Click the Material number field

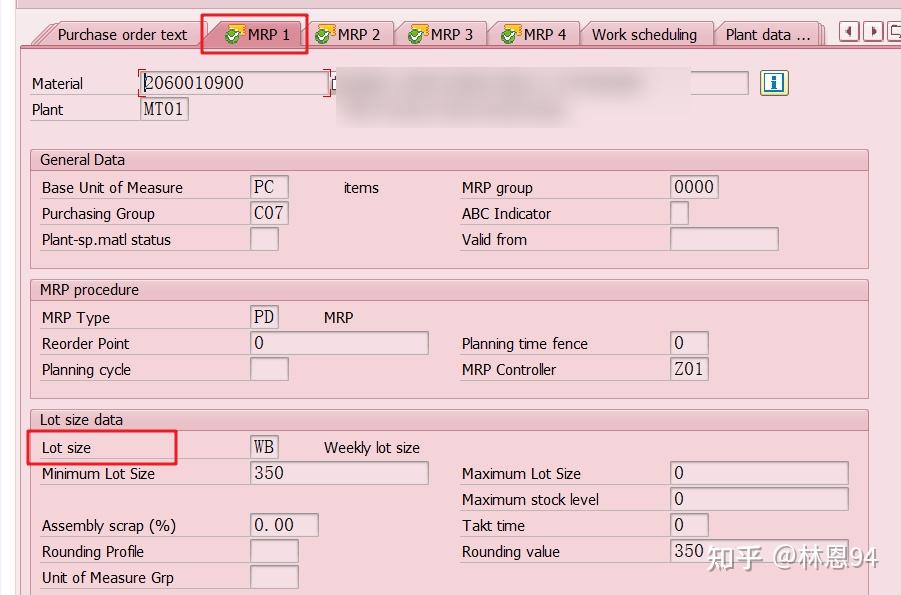click(232, 83)
